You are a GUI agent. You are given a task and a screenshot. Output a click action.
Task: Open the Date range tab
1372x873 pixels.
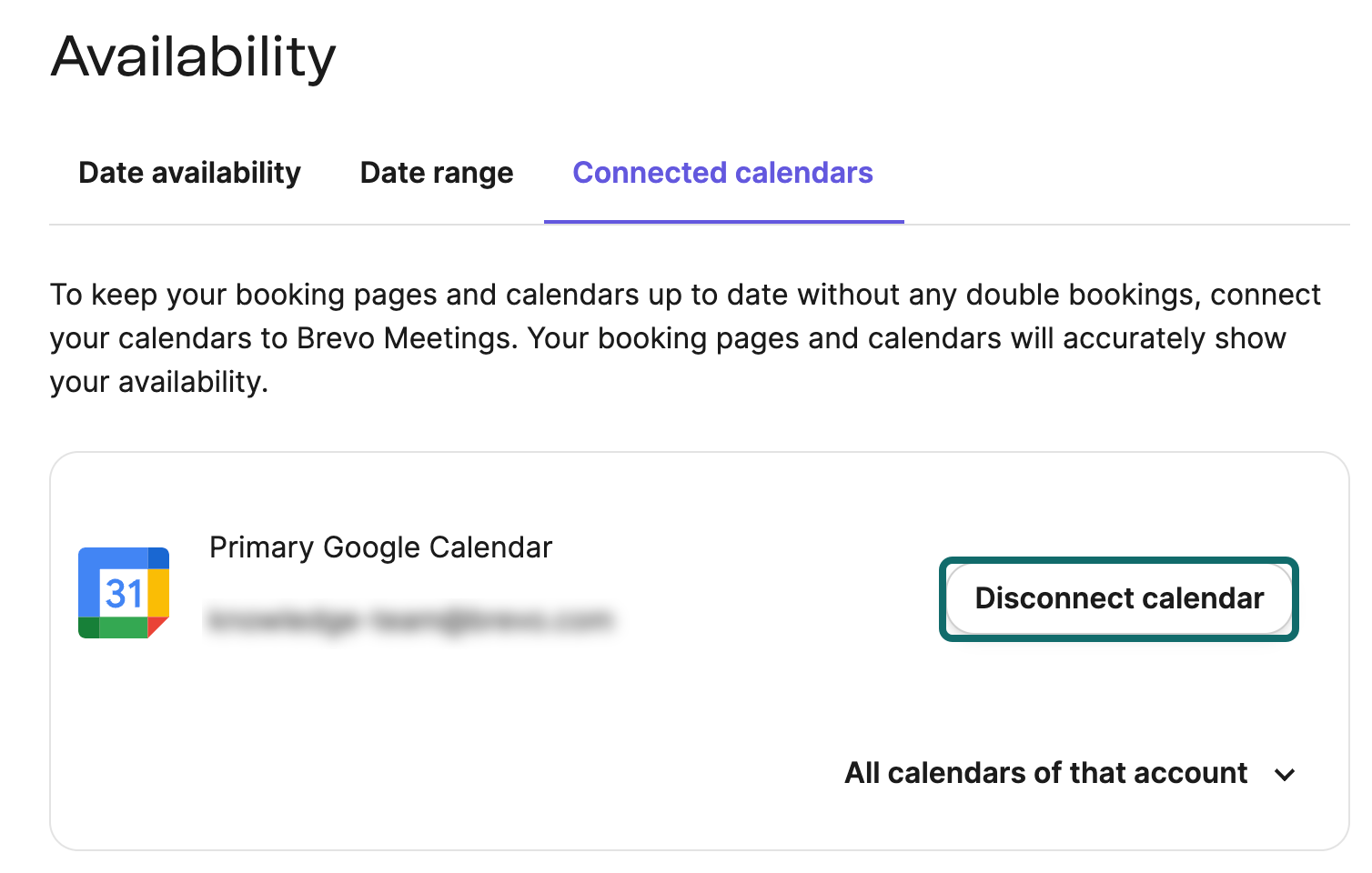click(x=437, y=173)
